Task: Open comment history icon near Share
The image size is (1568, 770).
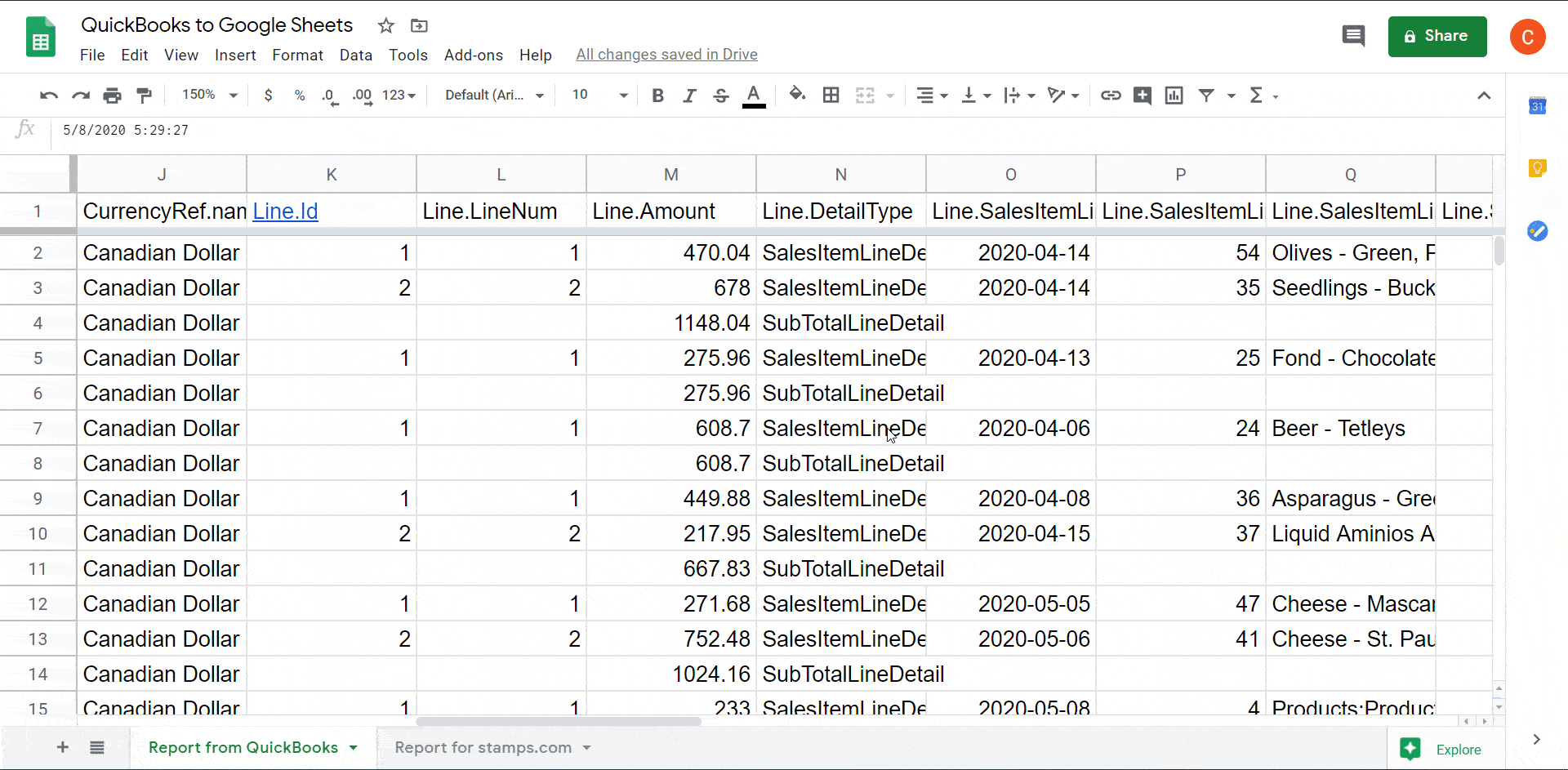Action: tap(1353, 36)
